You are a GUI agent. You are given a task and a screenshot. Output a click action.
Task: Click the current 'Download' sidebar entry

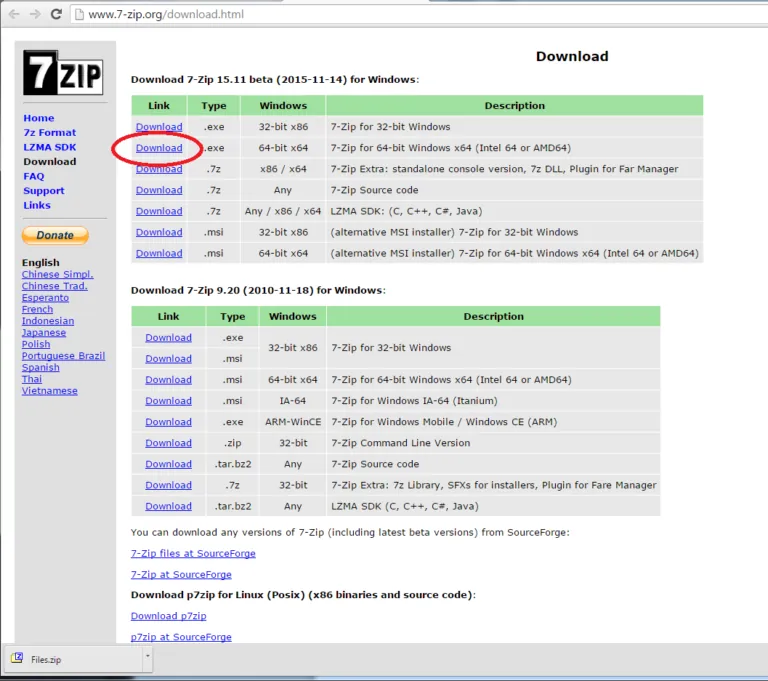coord(49,162)
